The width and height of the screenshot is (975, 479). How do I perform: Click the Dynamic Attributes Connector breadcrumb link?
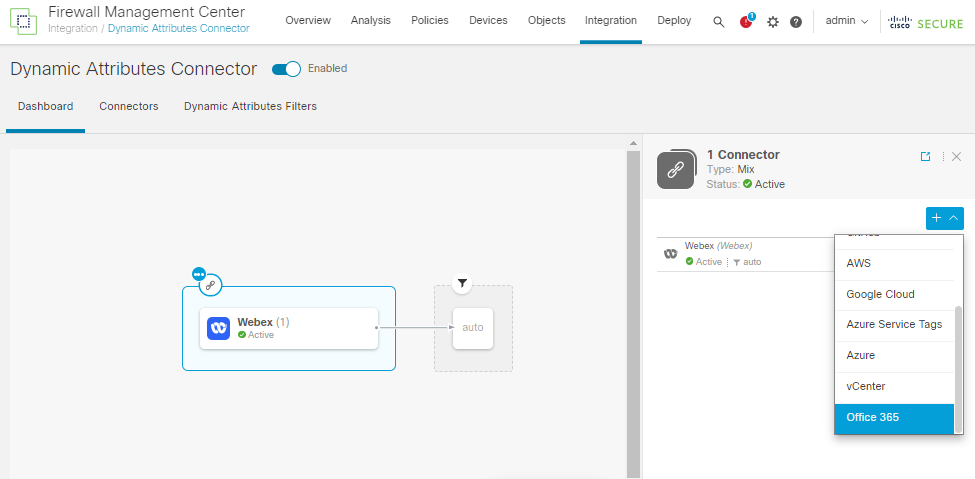tap(179, 29)
